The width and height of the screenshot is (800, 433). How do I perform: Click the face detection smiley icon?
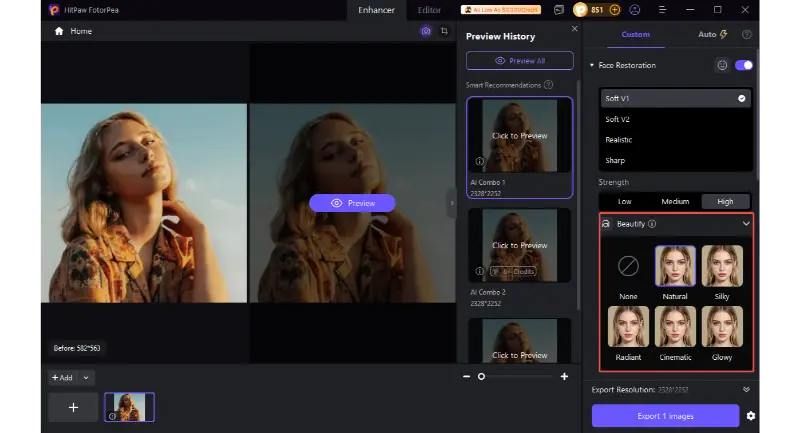pos(722,65)
